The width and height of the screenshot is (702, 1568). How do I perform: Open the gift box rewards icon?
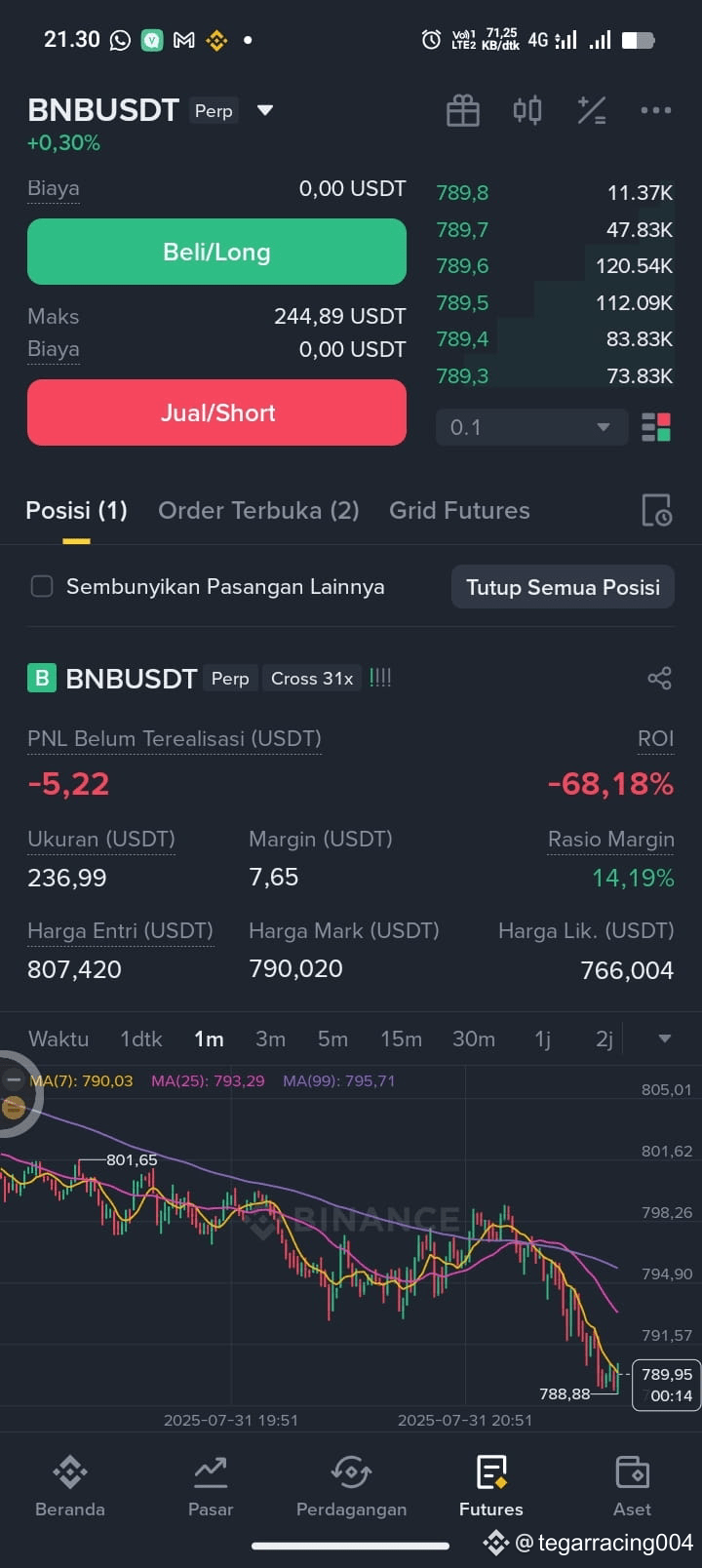[x=463, y=110]
